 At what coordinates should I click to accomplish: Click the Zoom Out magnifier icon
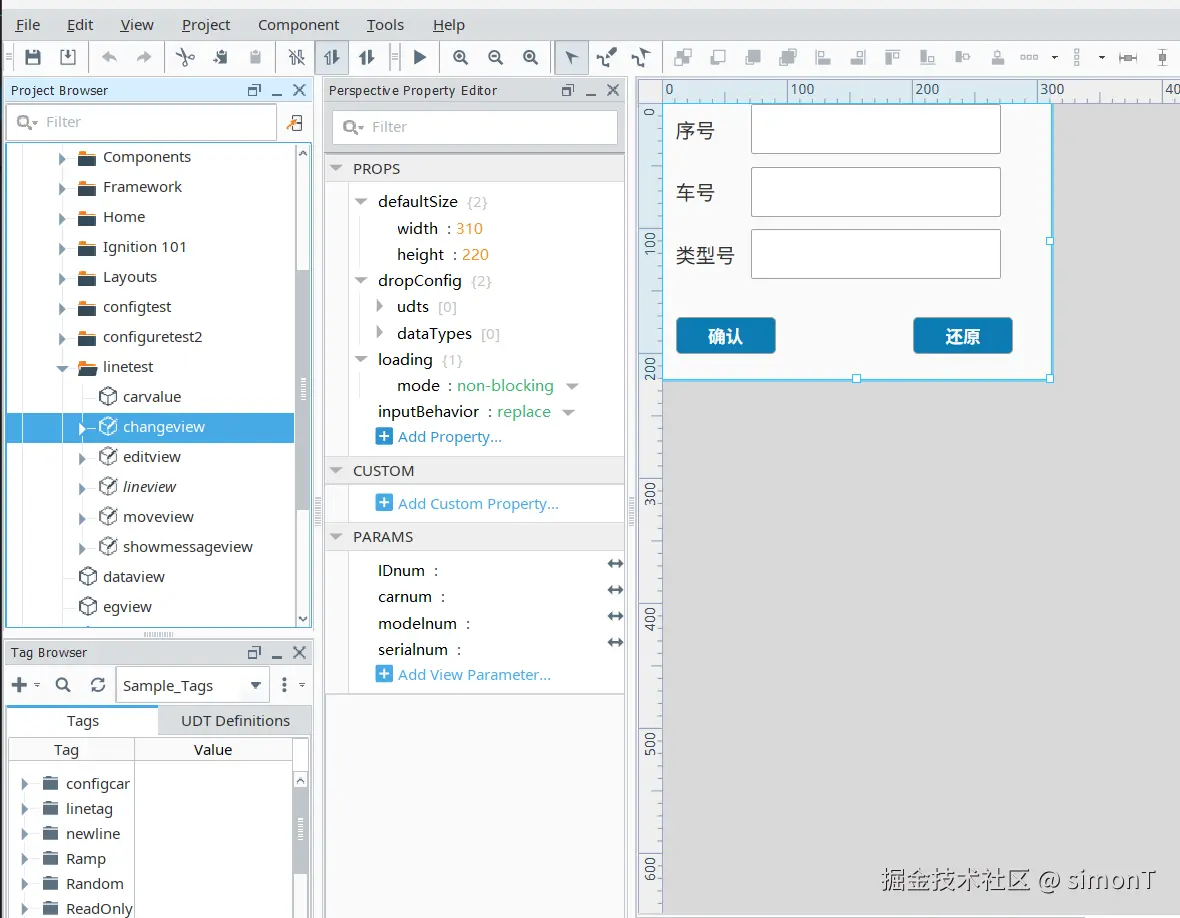tap(495, 57)
